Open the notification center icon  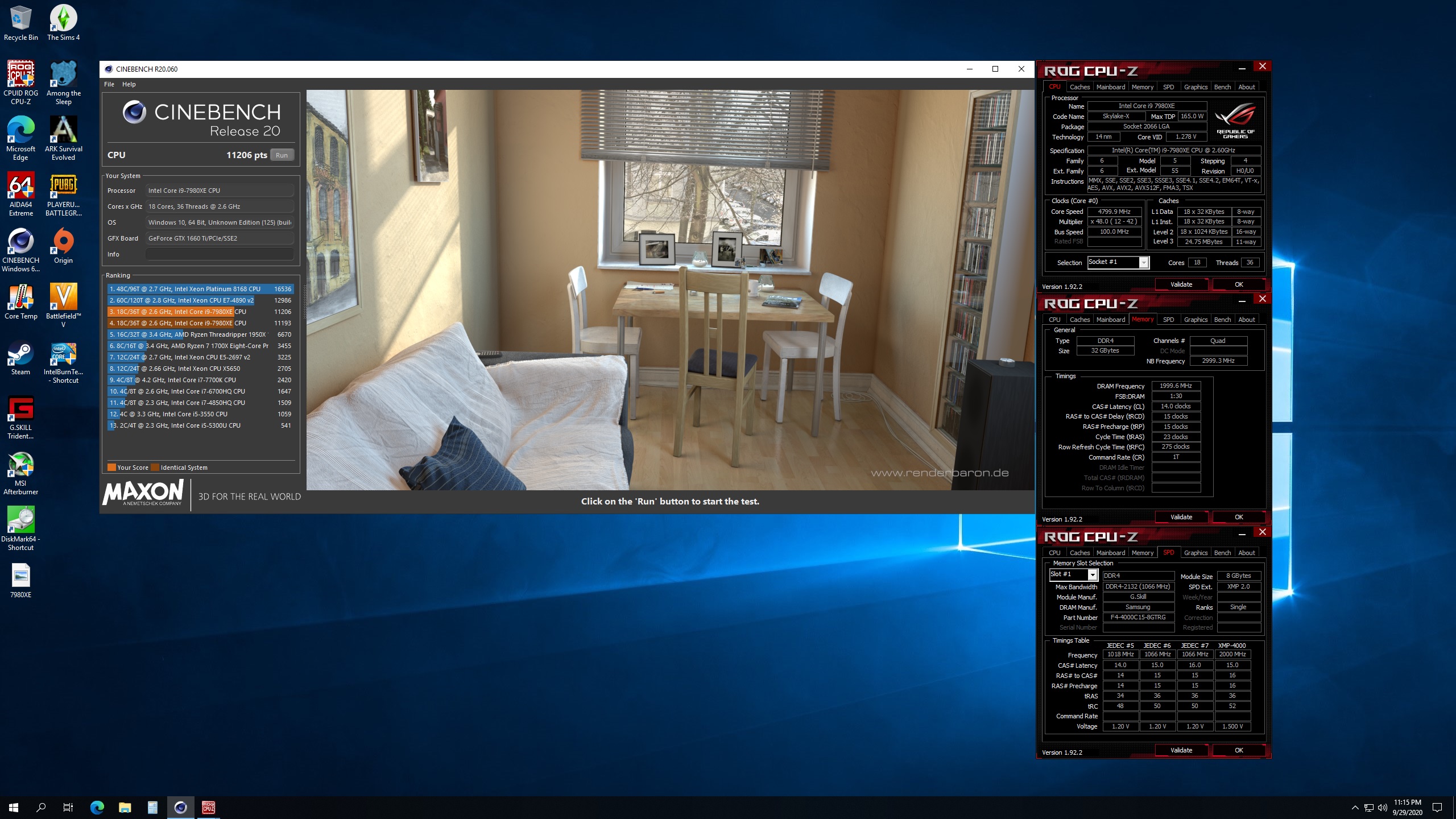(1437, 808)
